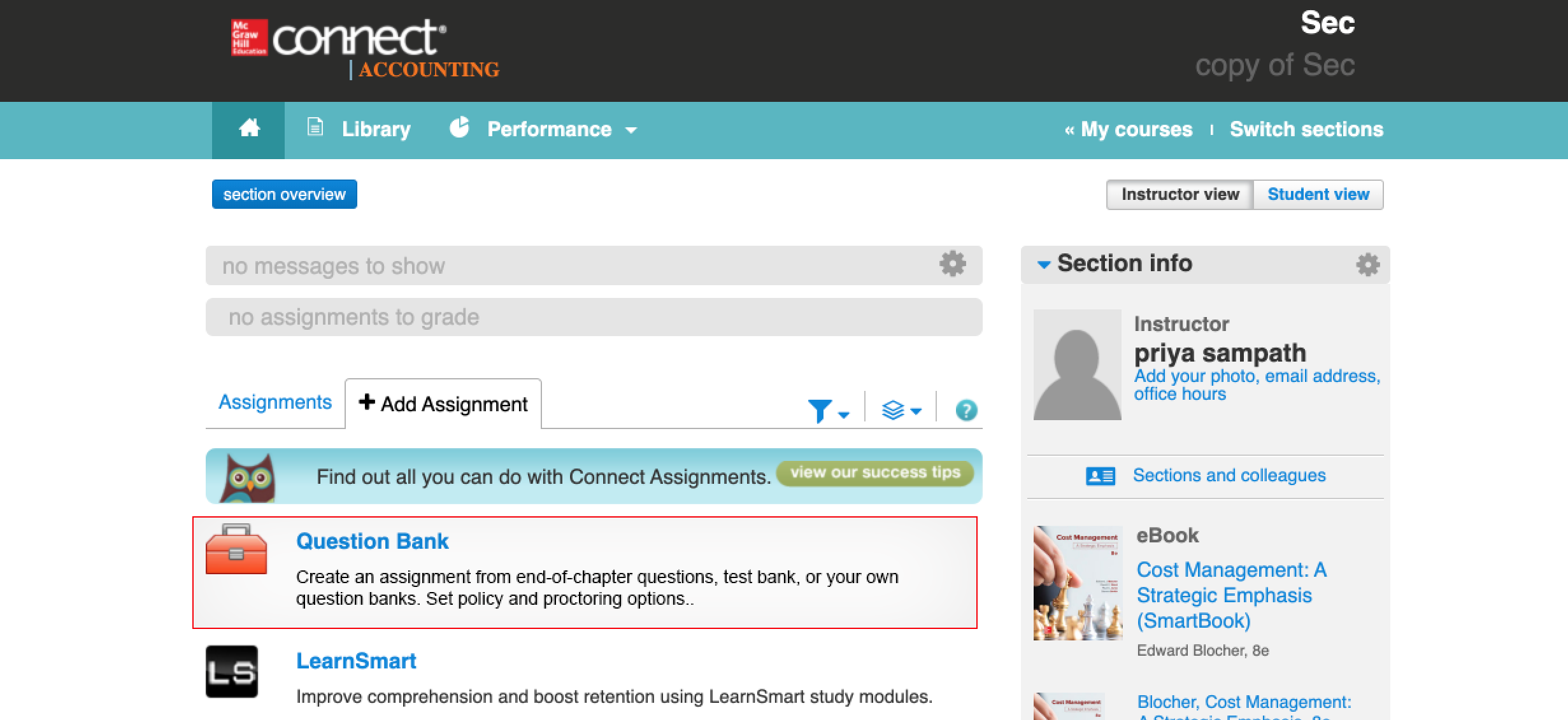Viewport: 1568px width, 720px height.
Task: Expand the layers view dropdown arrow
Action: tap(916, 411)
